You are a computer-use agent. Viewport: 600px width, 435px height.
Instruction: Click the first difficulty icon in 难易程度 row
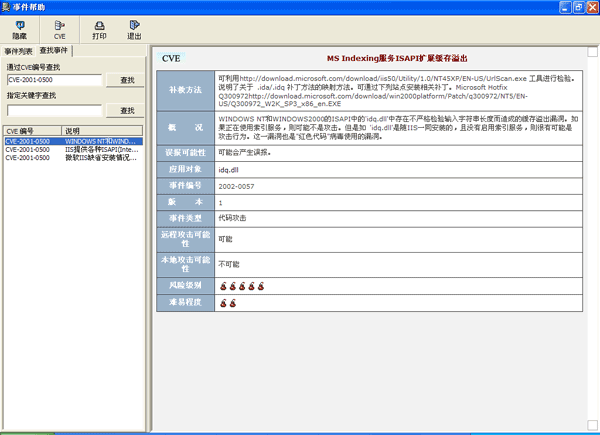(223, 303)
